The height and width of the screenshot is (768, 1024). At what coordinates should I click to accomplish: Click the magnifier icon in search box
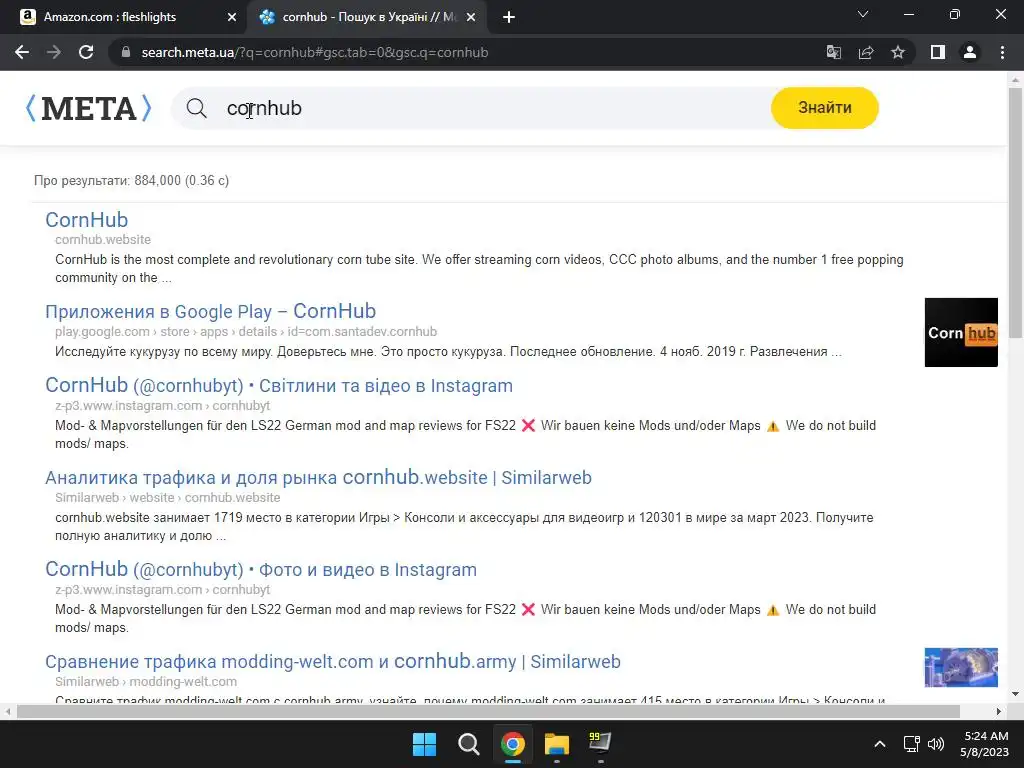tap(197, 108)
